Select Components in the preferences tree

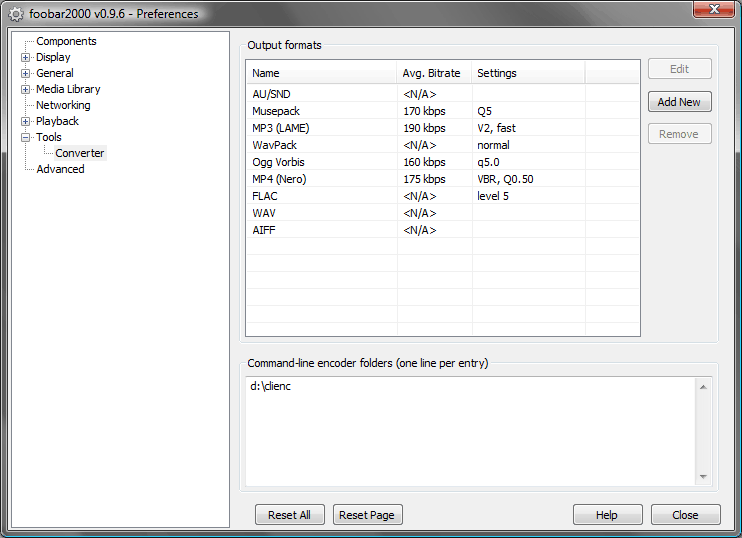click(66, 41)
